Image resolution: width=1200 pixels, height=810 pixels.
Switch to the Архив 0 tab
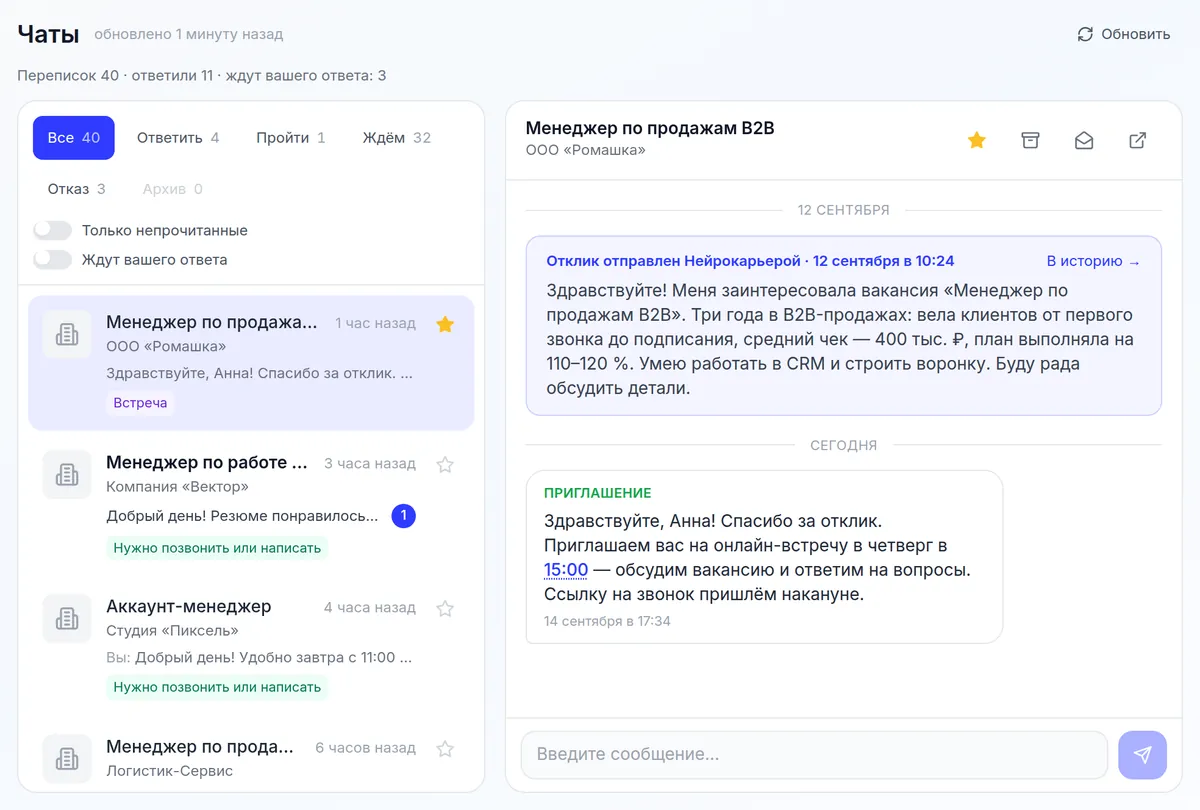172,189
